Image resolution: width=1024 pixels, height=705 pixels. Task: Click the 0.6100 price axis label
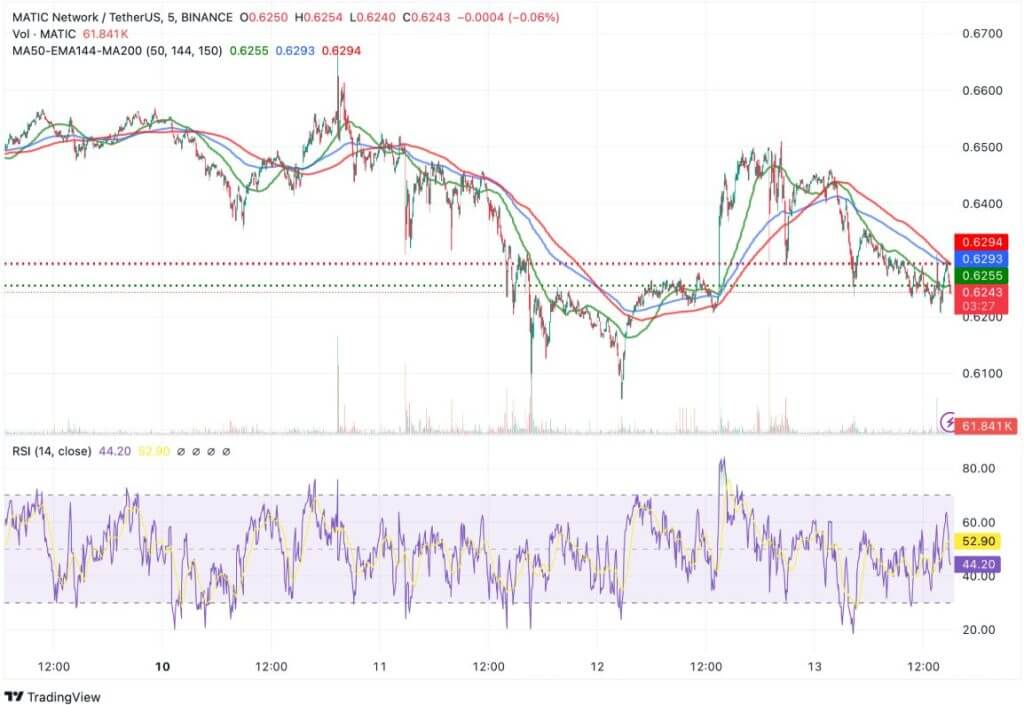(982, 374)
